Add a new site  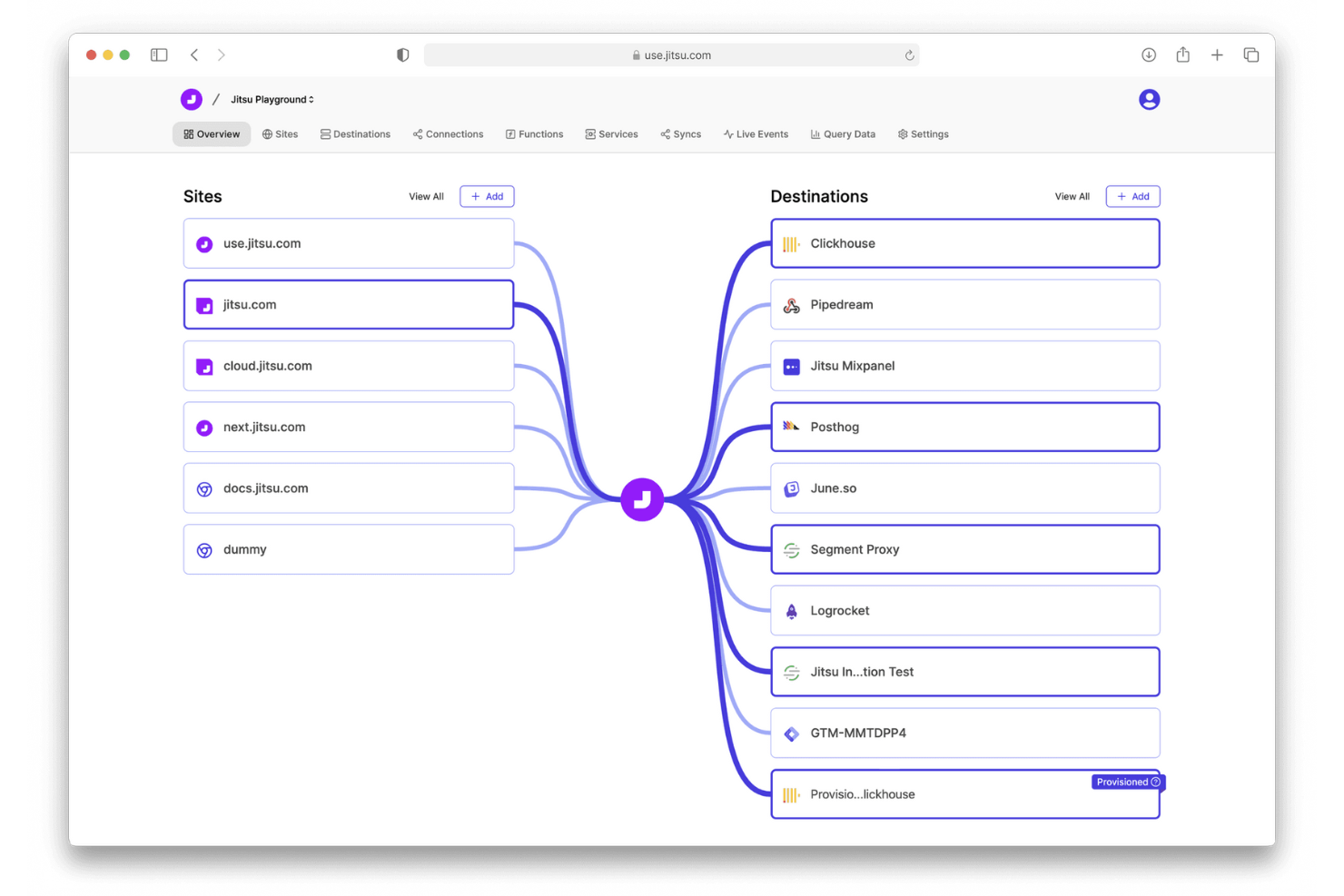pyautogui.click(x=487, y=196)
